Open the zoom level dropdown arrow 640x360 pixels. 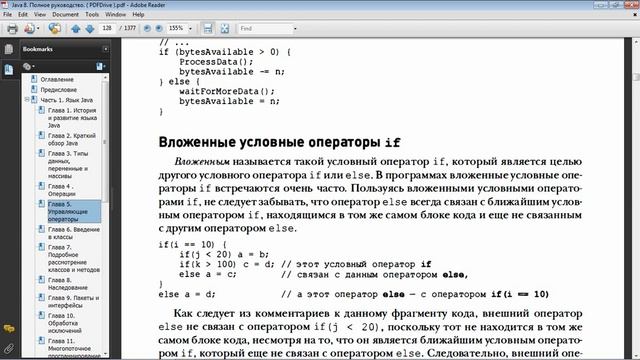click(190, 29)
